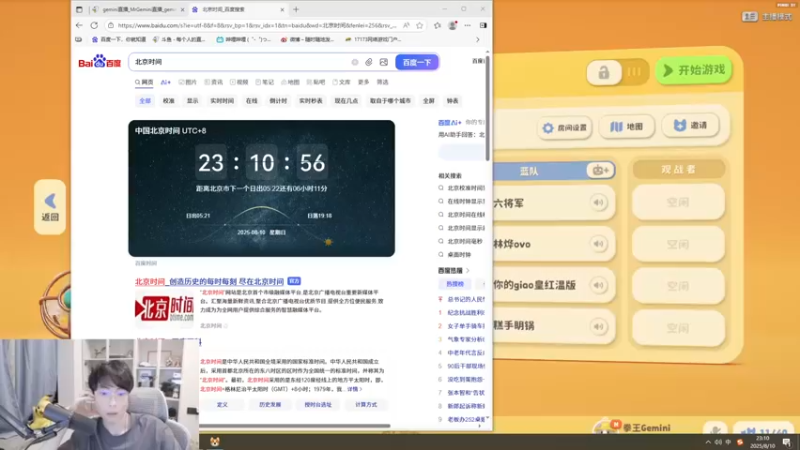Open the 17173 bookmark

coord(373,39)
